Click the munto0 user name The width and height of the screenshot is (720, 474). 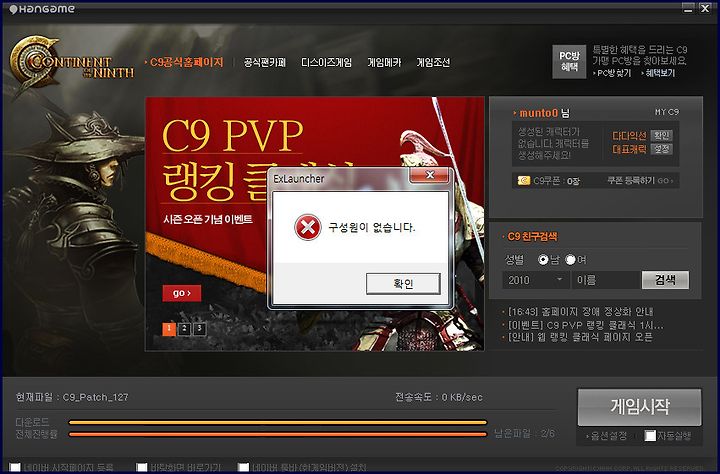(539, 113)
